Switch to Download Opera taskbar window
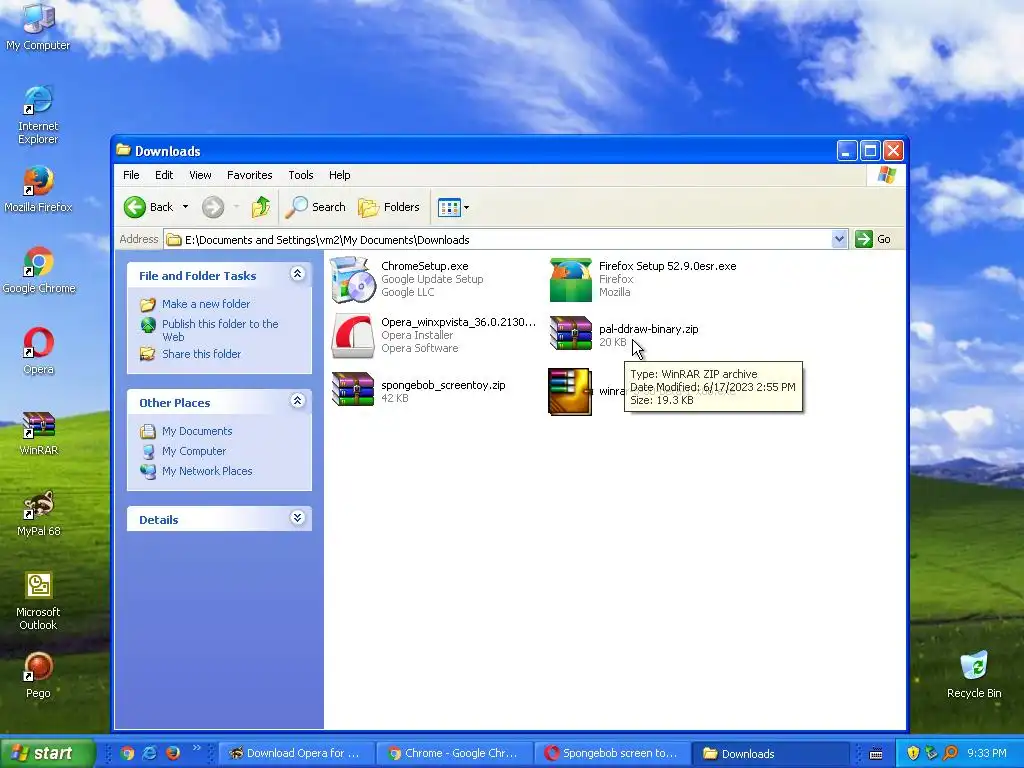This screenshot has height=768, width=1024. point(295,753)
